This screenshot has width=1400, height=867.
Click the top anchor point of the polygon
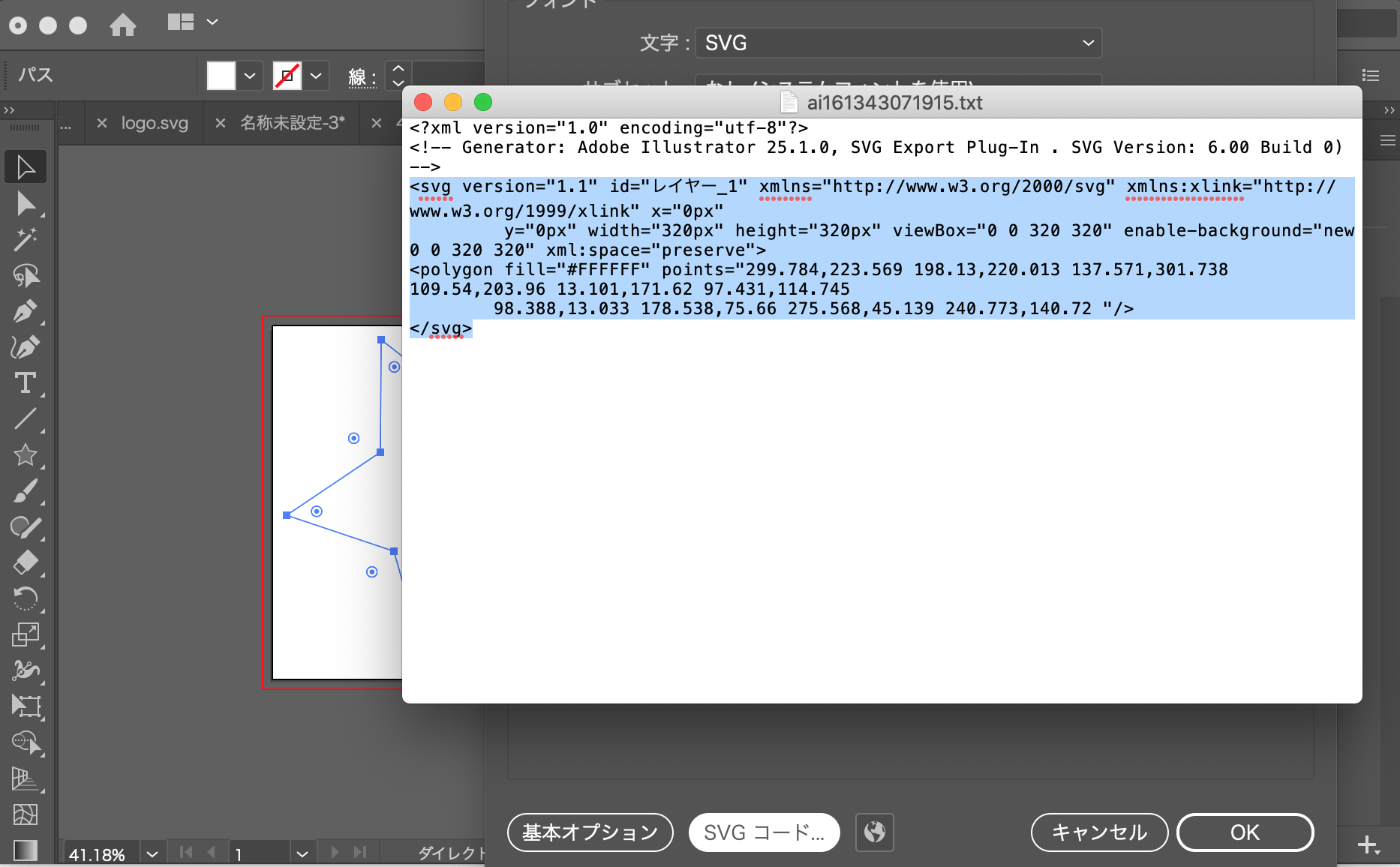pyautogui.click(x=381, y=340)
